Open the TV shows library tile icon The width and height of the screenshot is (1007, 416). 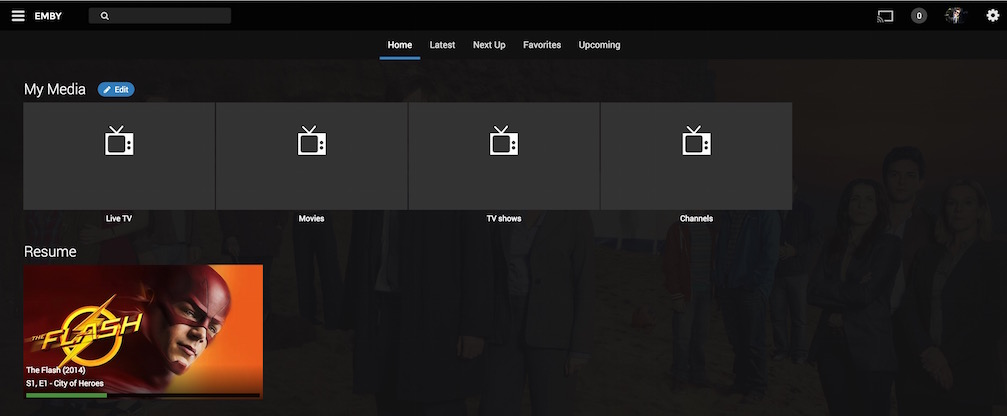504,140
